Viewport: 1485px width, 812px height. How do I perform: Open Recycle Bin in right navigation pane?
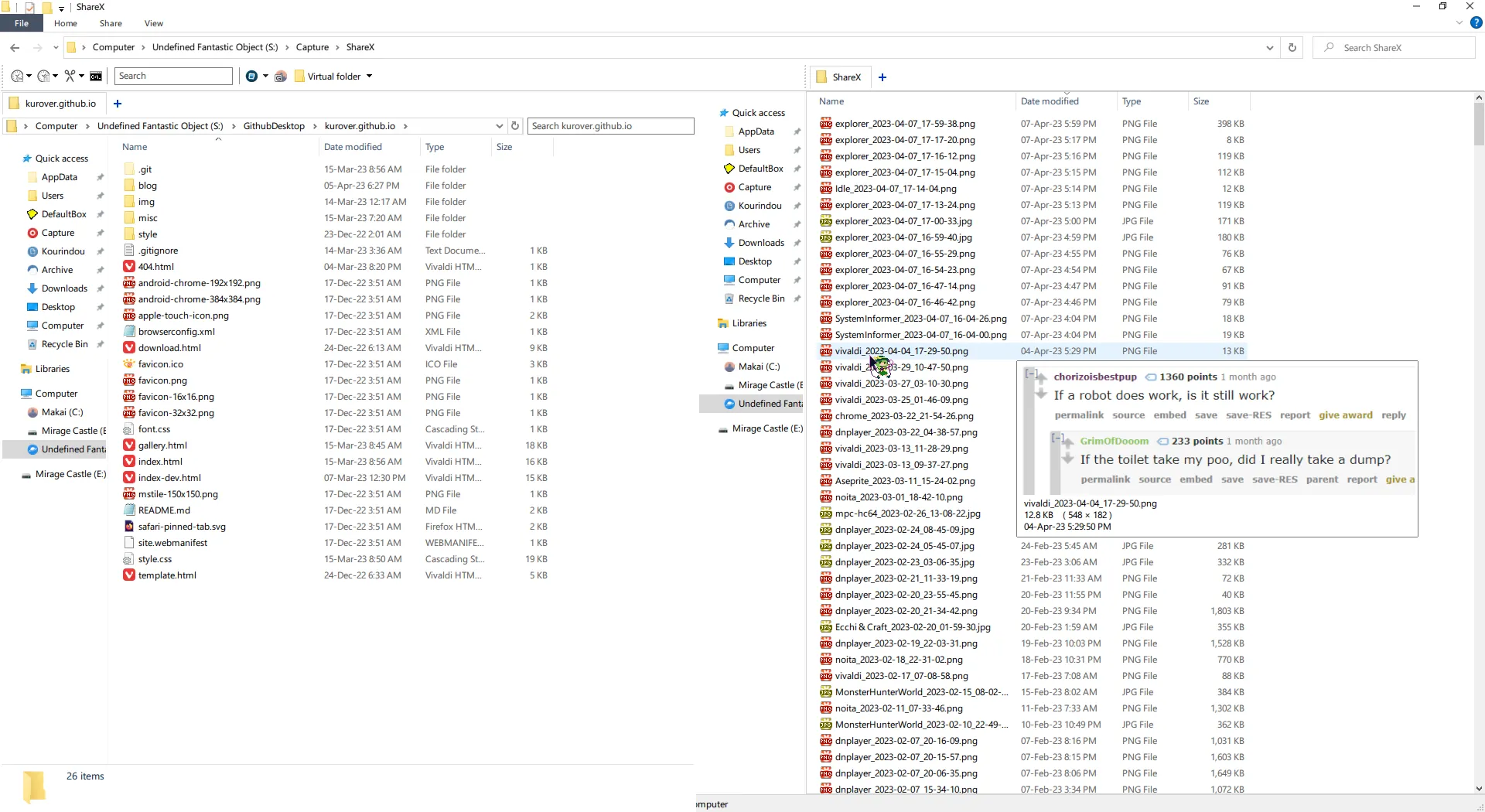pyautogui.click(x=761, y=299)
